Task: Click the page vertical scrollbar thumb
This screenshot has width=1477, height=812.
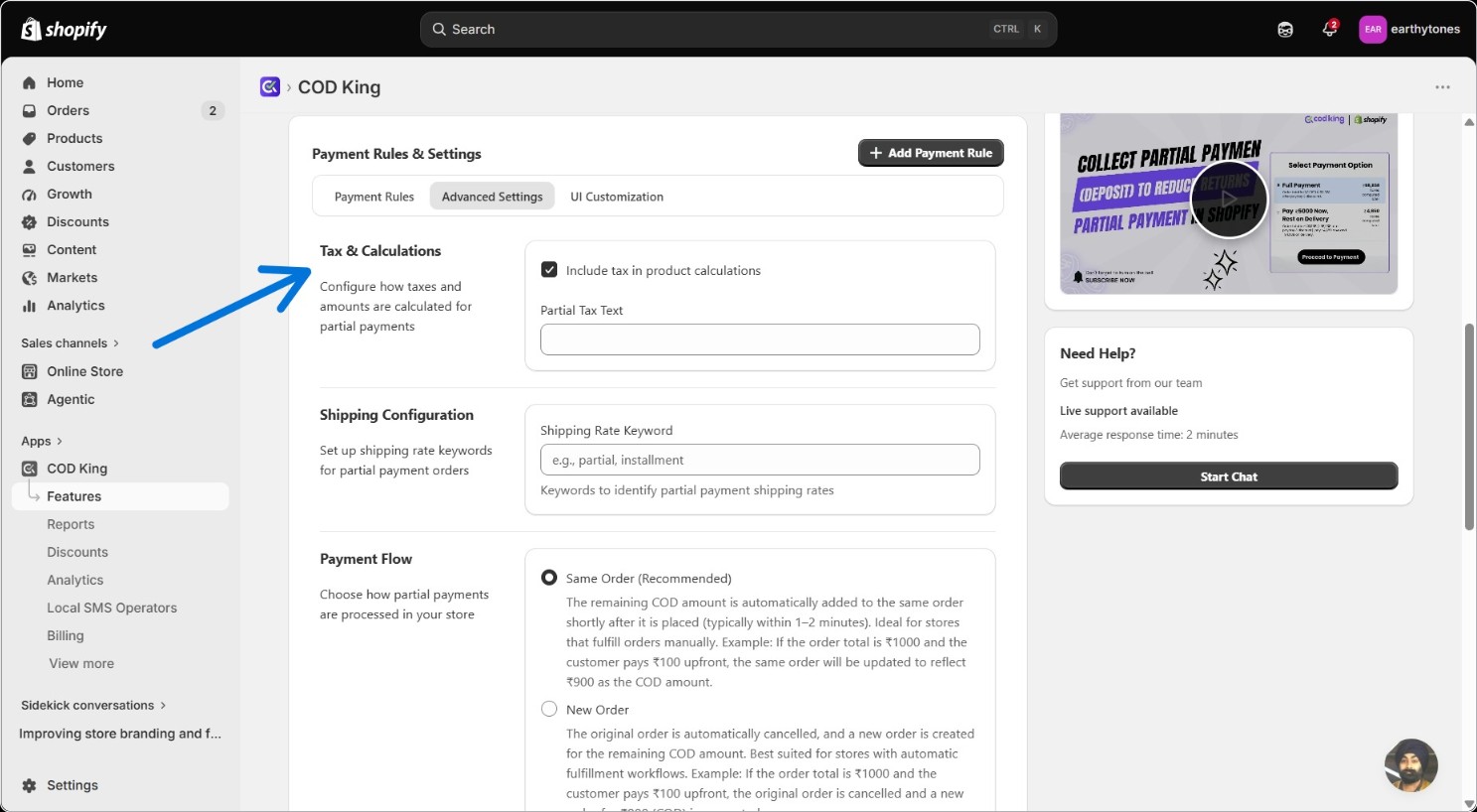Action: pyautogui.click(x=1470, y=427)
